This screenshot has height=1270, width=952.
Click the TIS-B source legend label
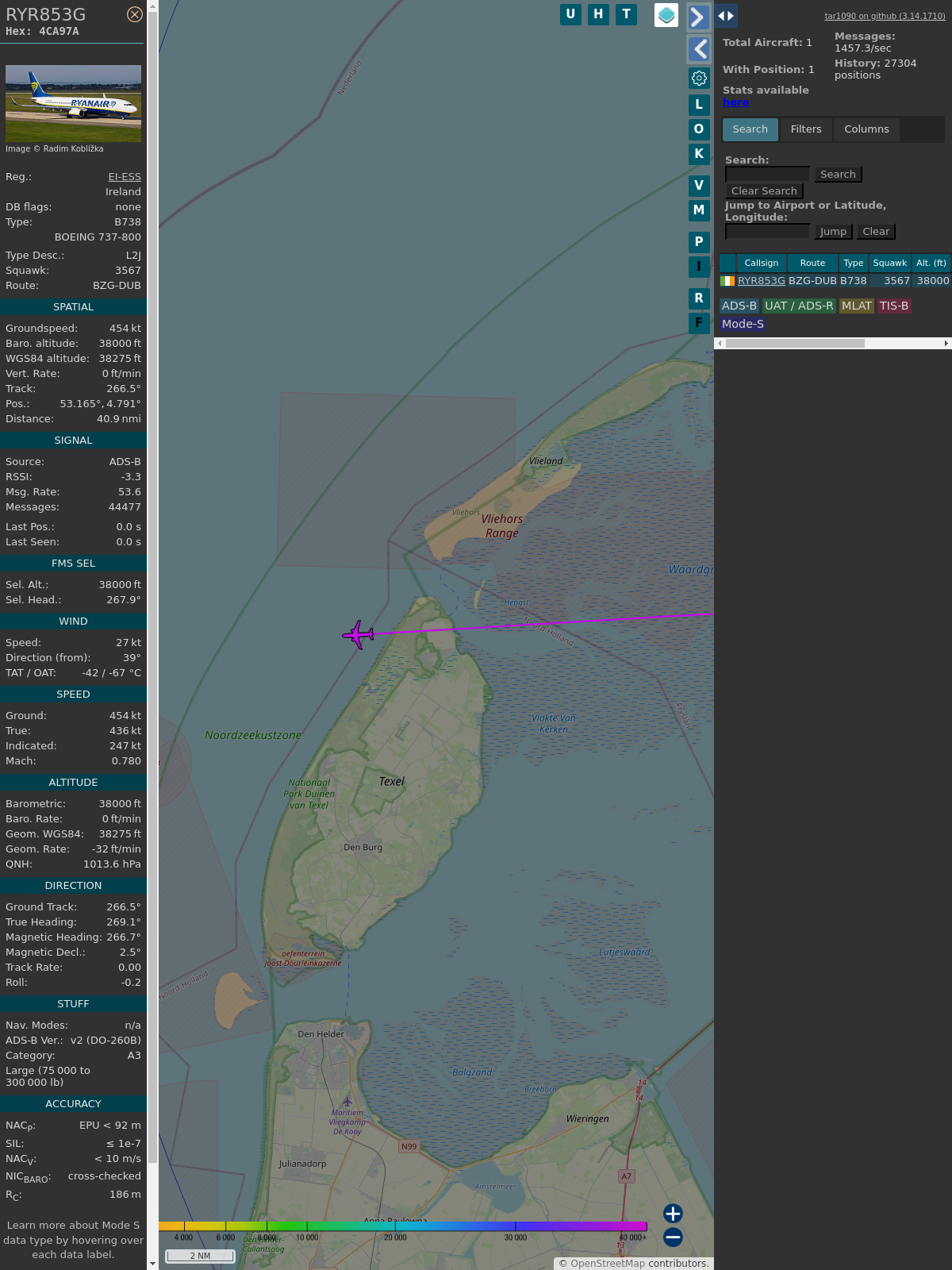coord(894,306)
